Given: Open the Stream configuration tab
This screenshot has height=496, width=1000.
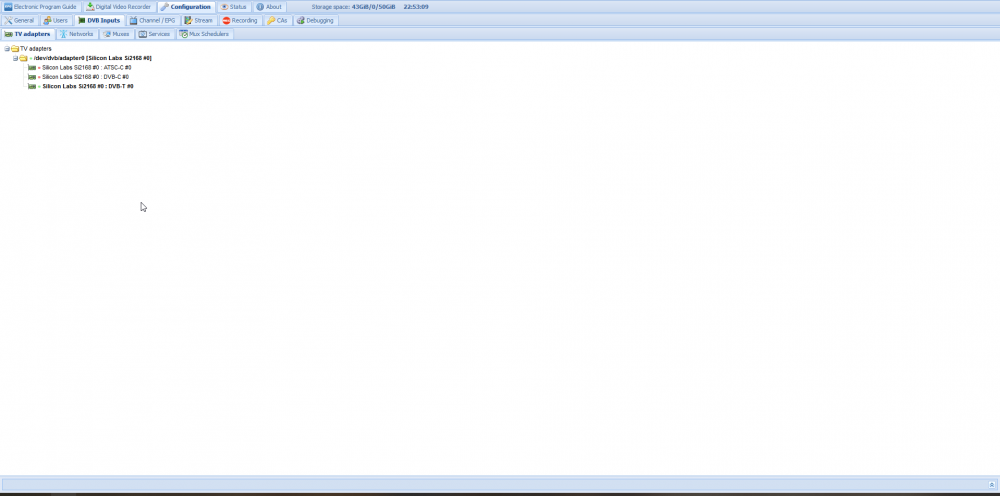Looking at the screenshot, I should [198, 20].
